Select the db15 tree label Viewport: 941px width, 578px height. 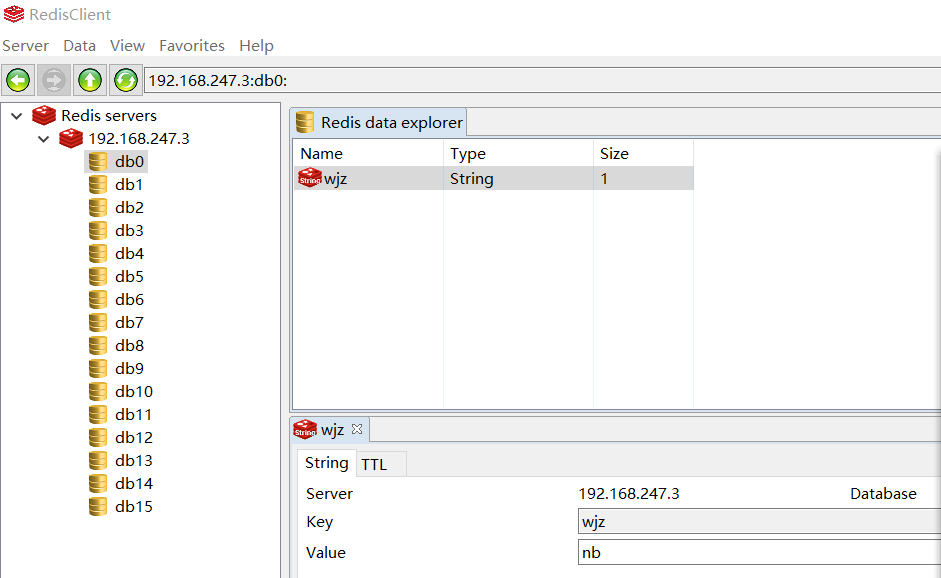tap(134, 507)
